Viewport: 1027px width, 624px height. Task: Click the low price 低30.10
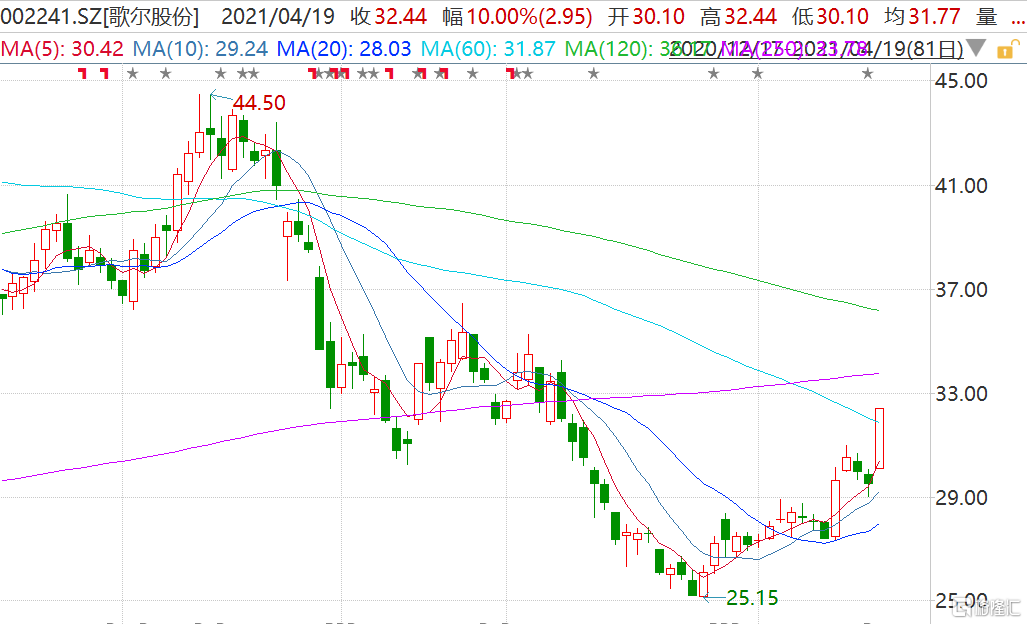[831, 16]
